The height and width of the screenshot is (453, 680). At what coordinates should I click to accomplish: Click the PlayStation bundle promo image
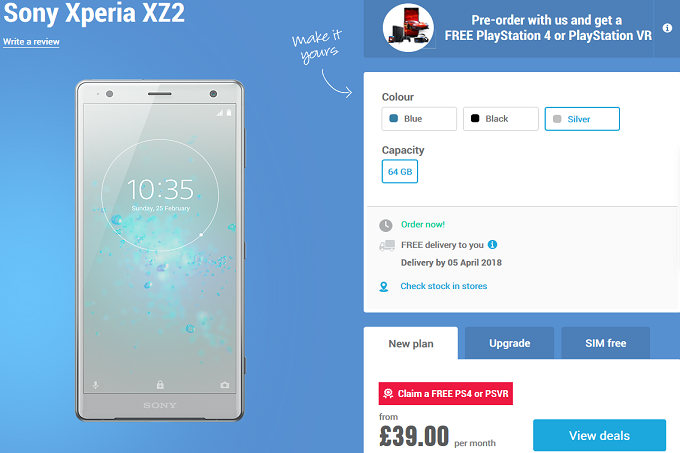pos(408,28)
